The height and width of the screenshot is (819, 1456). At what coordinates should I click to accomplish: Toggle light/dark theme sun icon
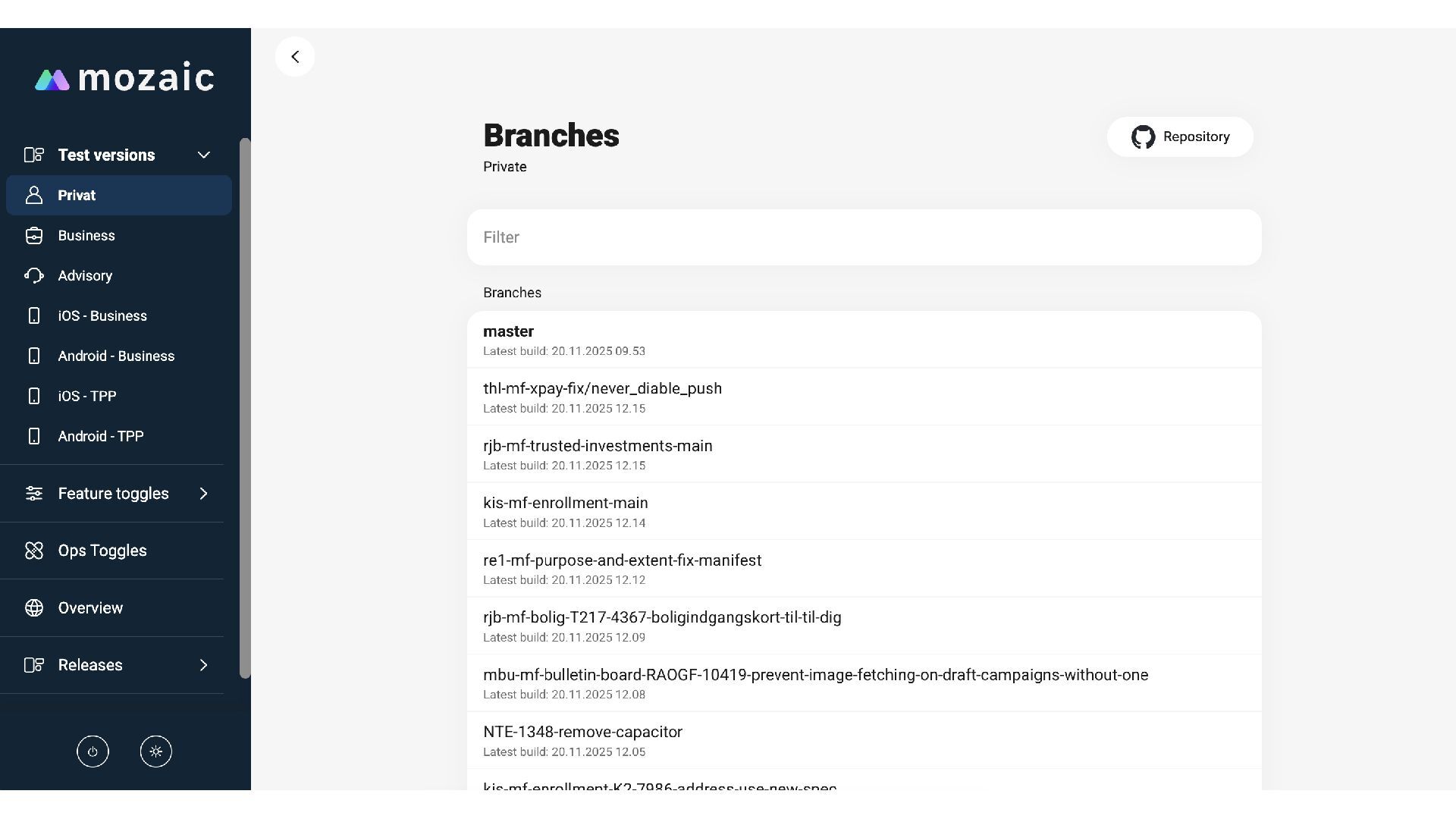(x=156, y=752)
